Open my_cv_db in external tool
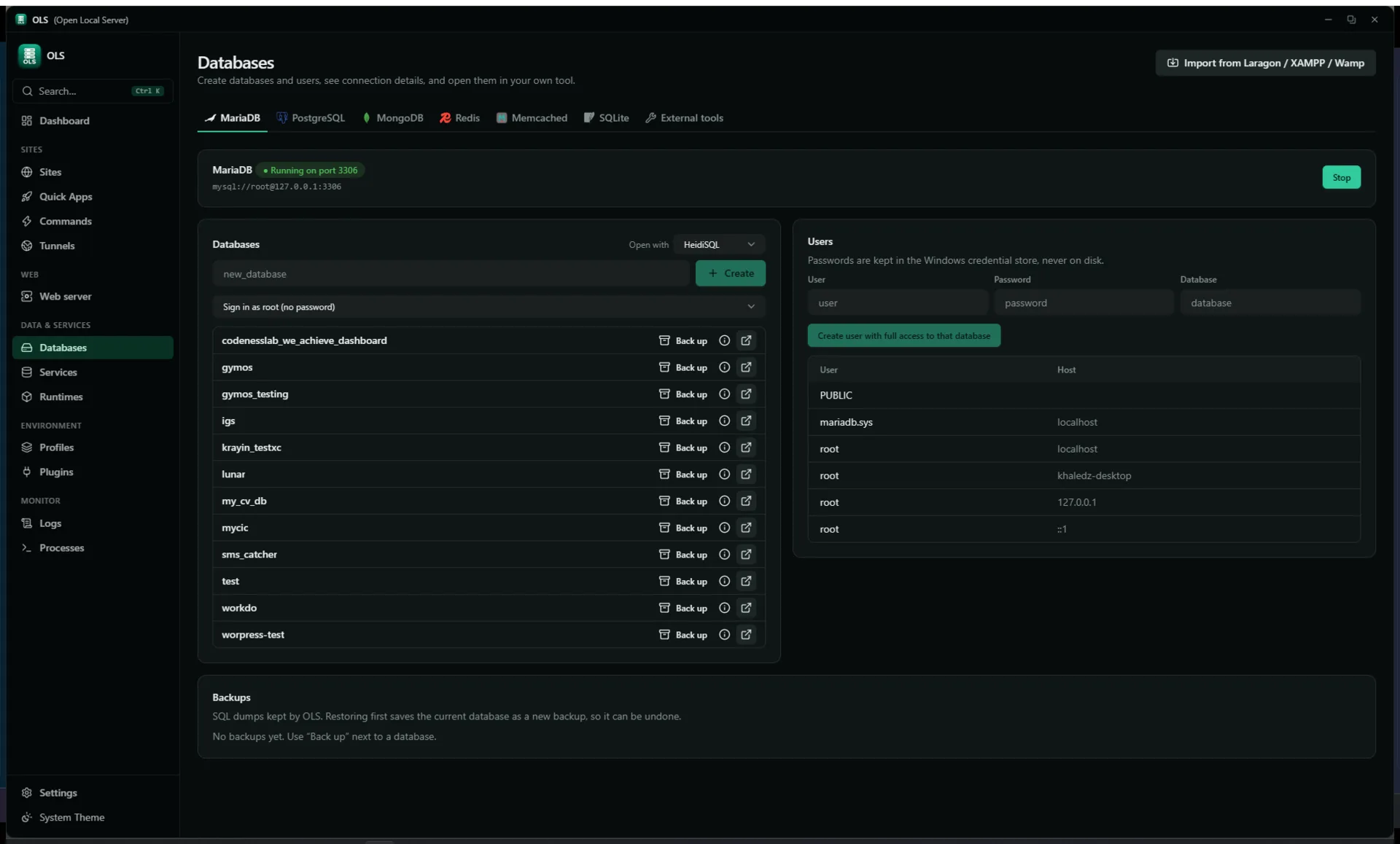The height and width of the screenshot is (844, 1400). (x=746, y=501)
